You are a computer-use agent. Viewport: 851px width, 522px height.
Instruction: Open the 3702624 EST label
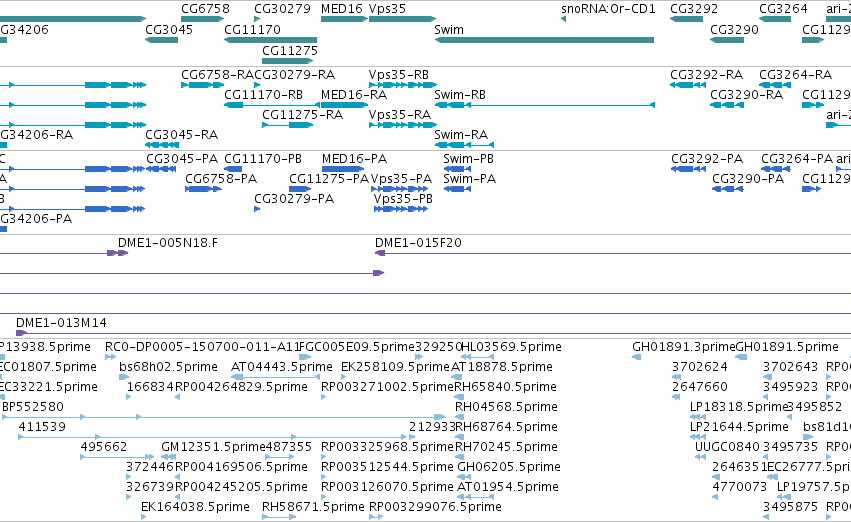pos(700,367)
